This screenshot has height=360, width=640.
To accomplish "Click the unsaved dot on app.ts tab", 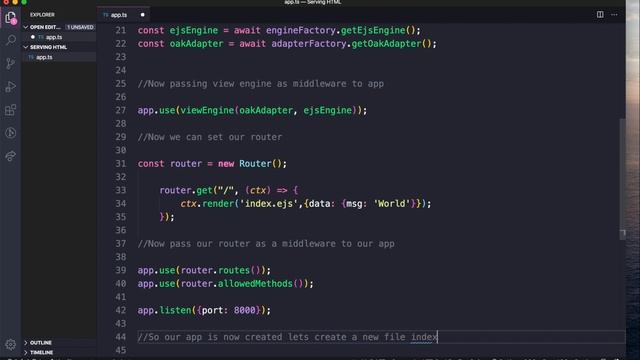I will 142,15.
